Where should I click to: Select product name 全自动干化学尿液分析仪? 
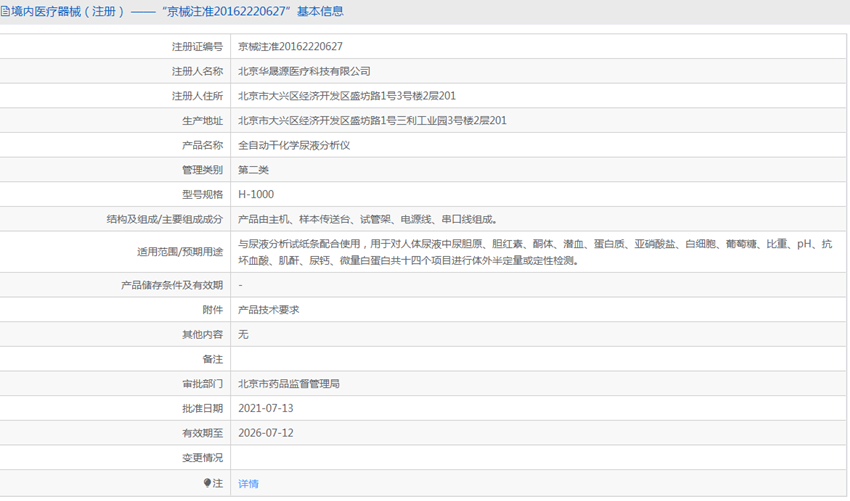(294, 145)
